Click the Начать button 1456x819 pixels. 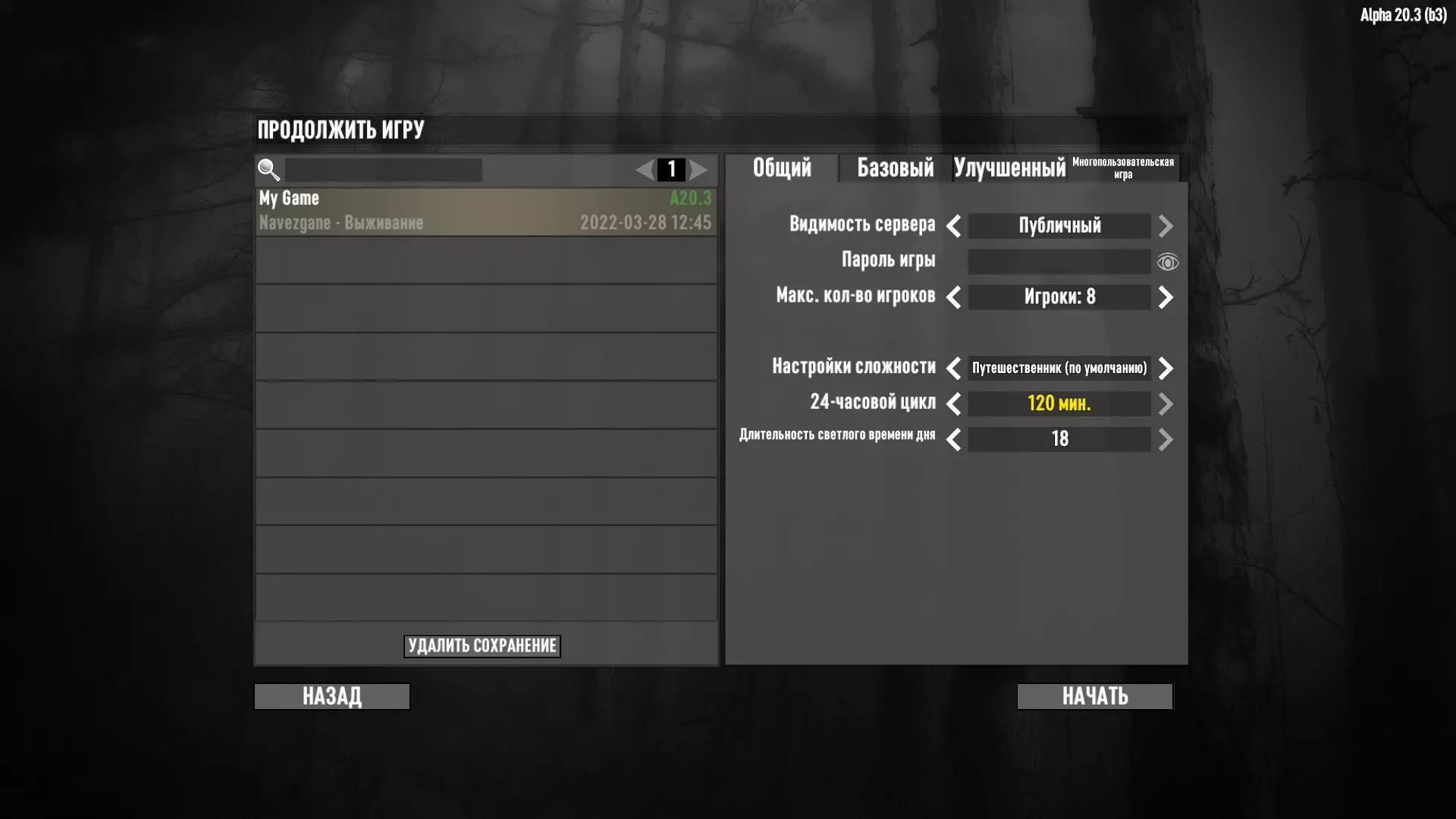1095,696
